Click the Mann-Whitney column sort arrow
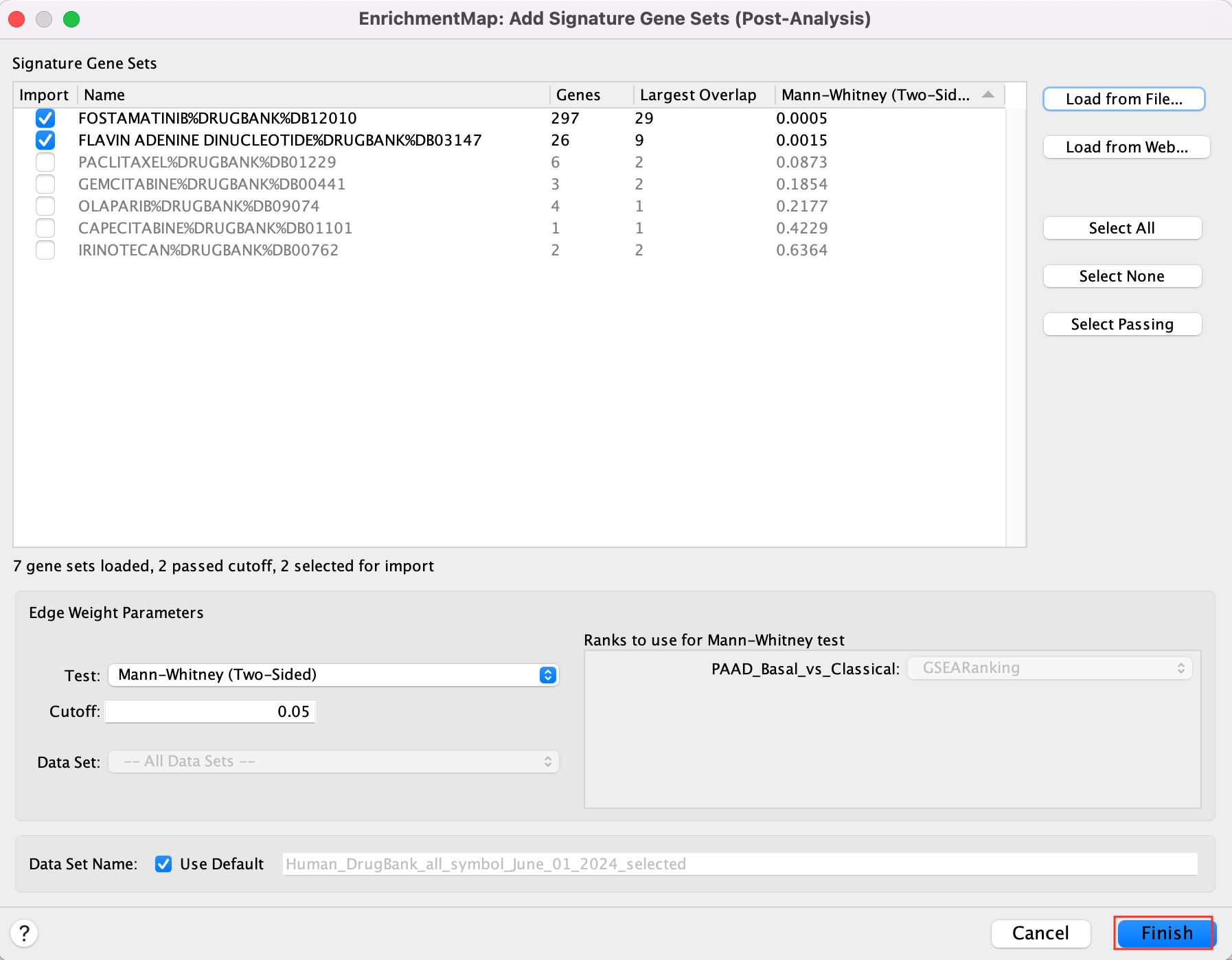The width and height of the screenshot is (1232, 960). point(988,95)
